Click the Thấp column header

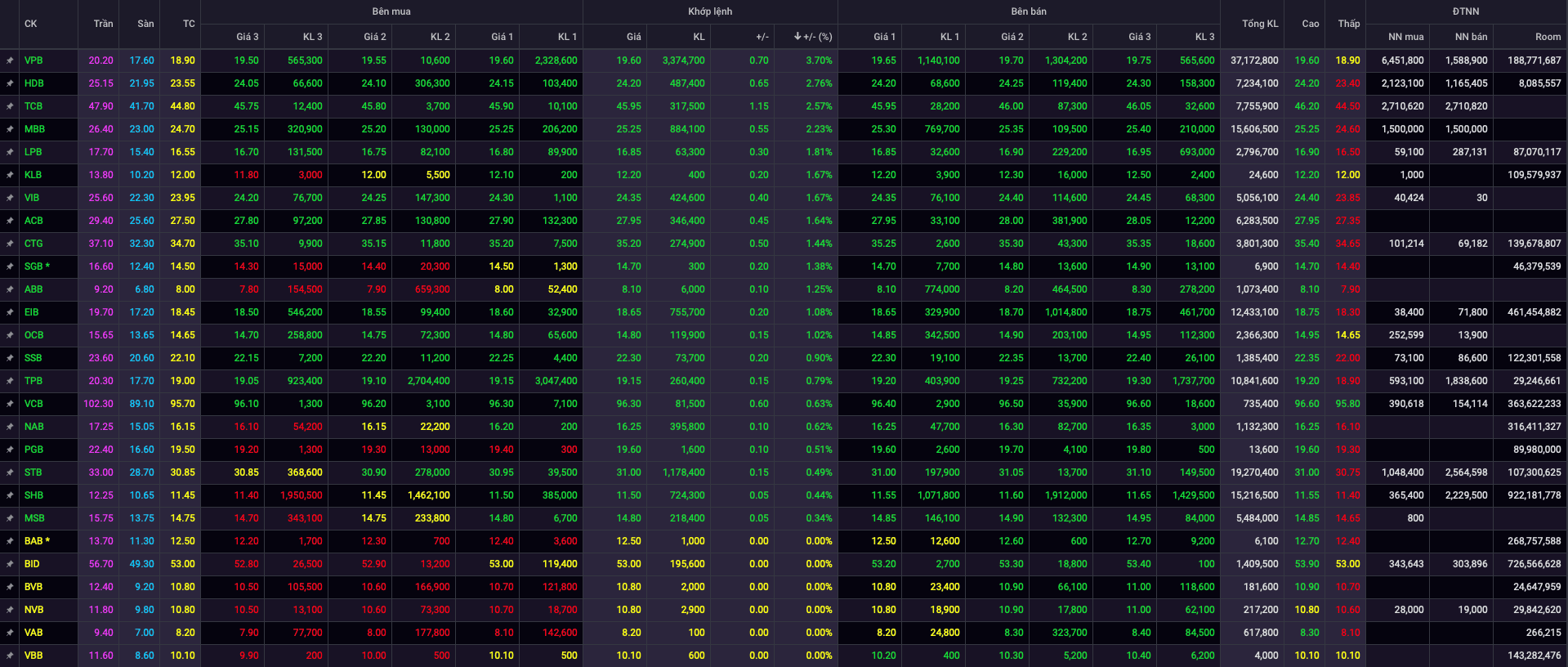tap(1349, 24)
